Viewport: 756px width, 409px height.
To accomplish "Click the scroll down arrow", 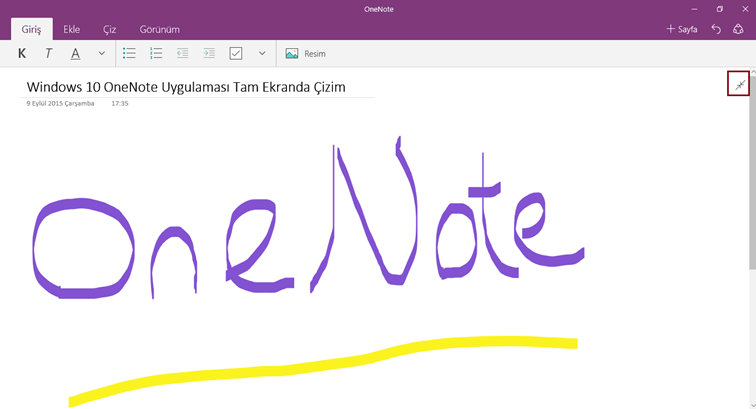I will (753, 406).
